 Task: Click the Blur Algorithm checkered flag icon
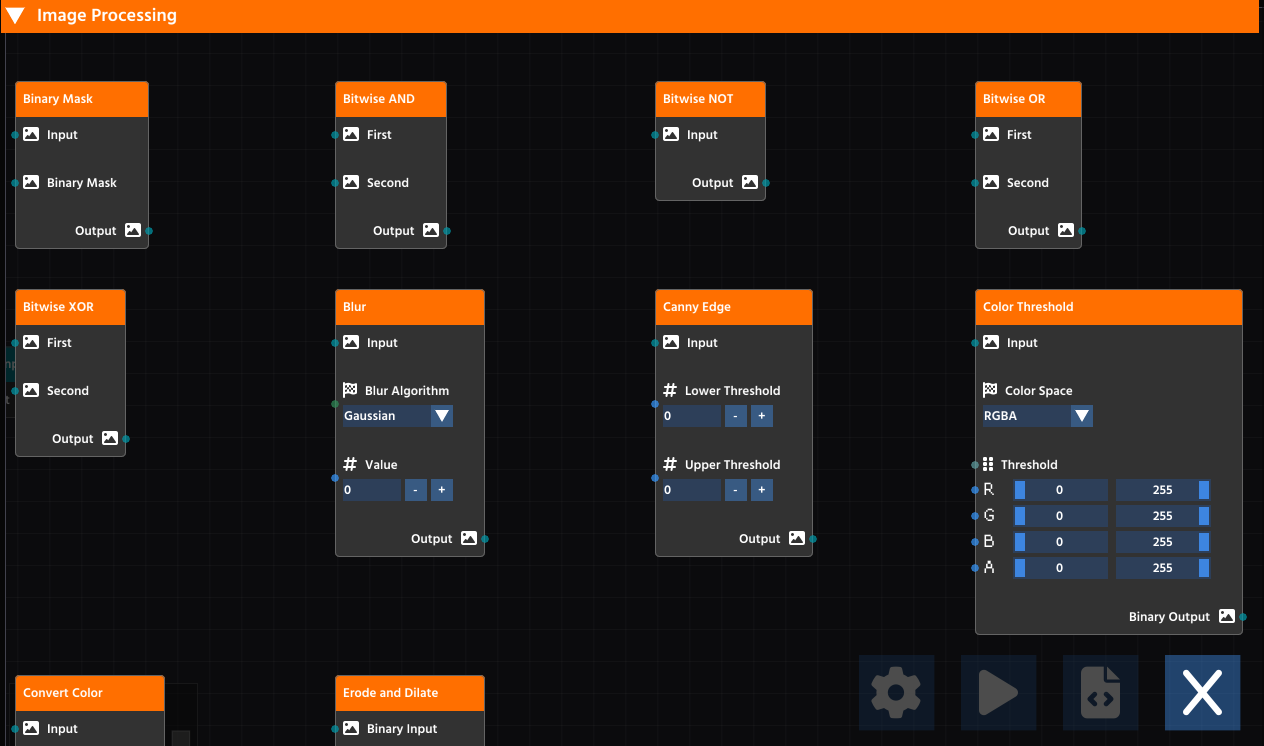(350, 390)
